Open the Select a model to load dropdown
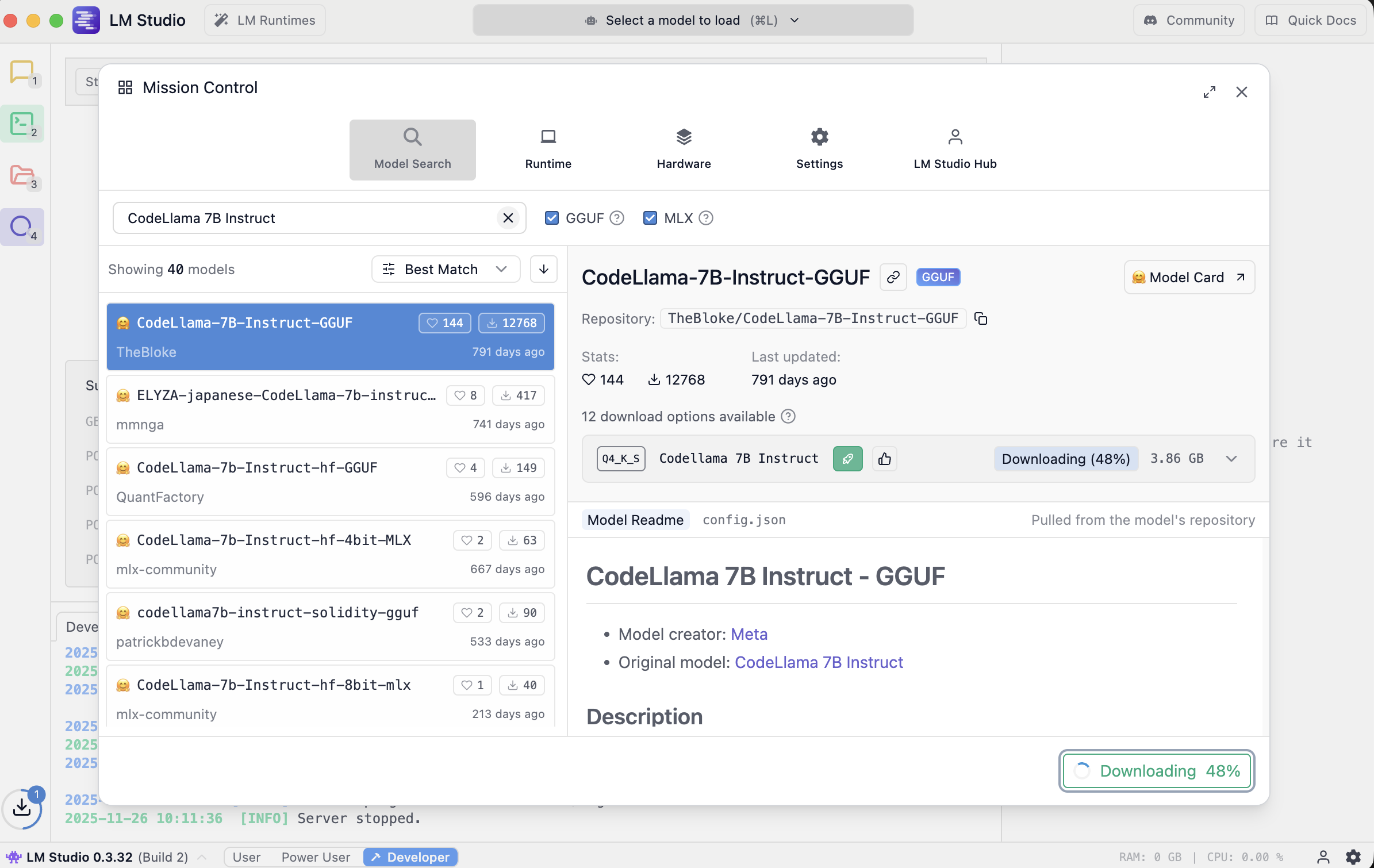1374x868 pixels. tap(693, 20)
